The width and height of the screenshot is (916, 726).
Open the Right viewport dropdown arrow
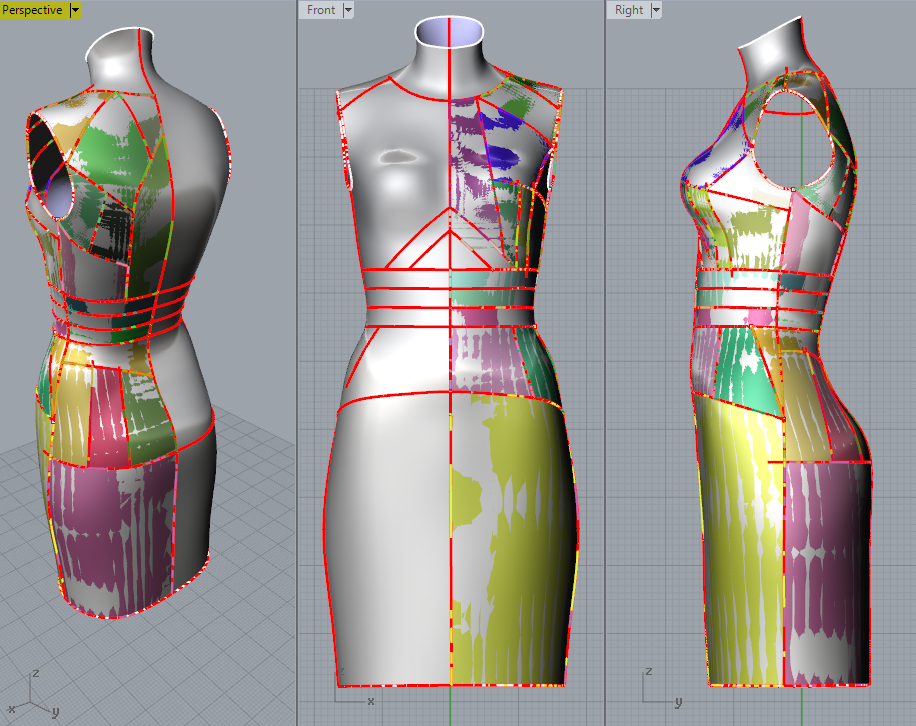[656, 10]
